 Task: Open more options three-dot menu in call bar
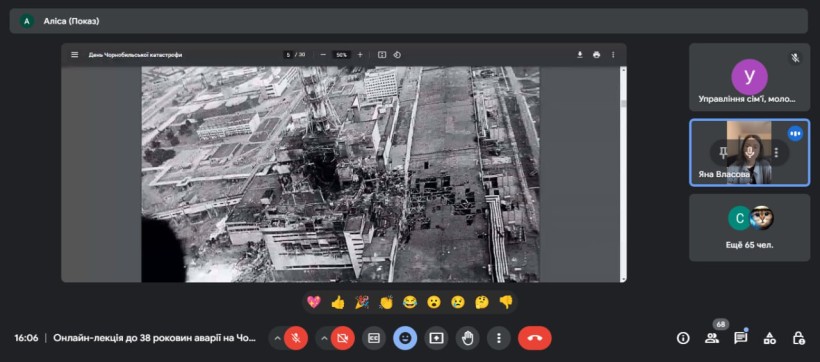(x=499, y=338)
